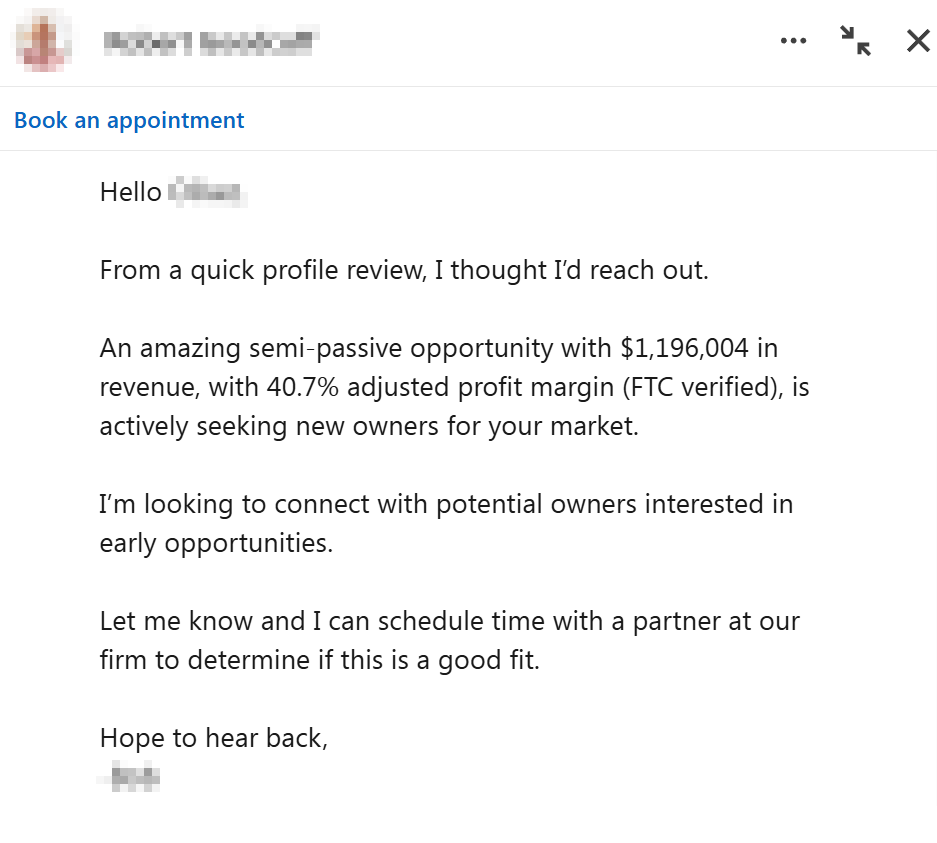Click the sender's profile picture
Screen dimensions: 937x843
42,40
